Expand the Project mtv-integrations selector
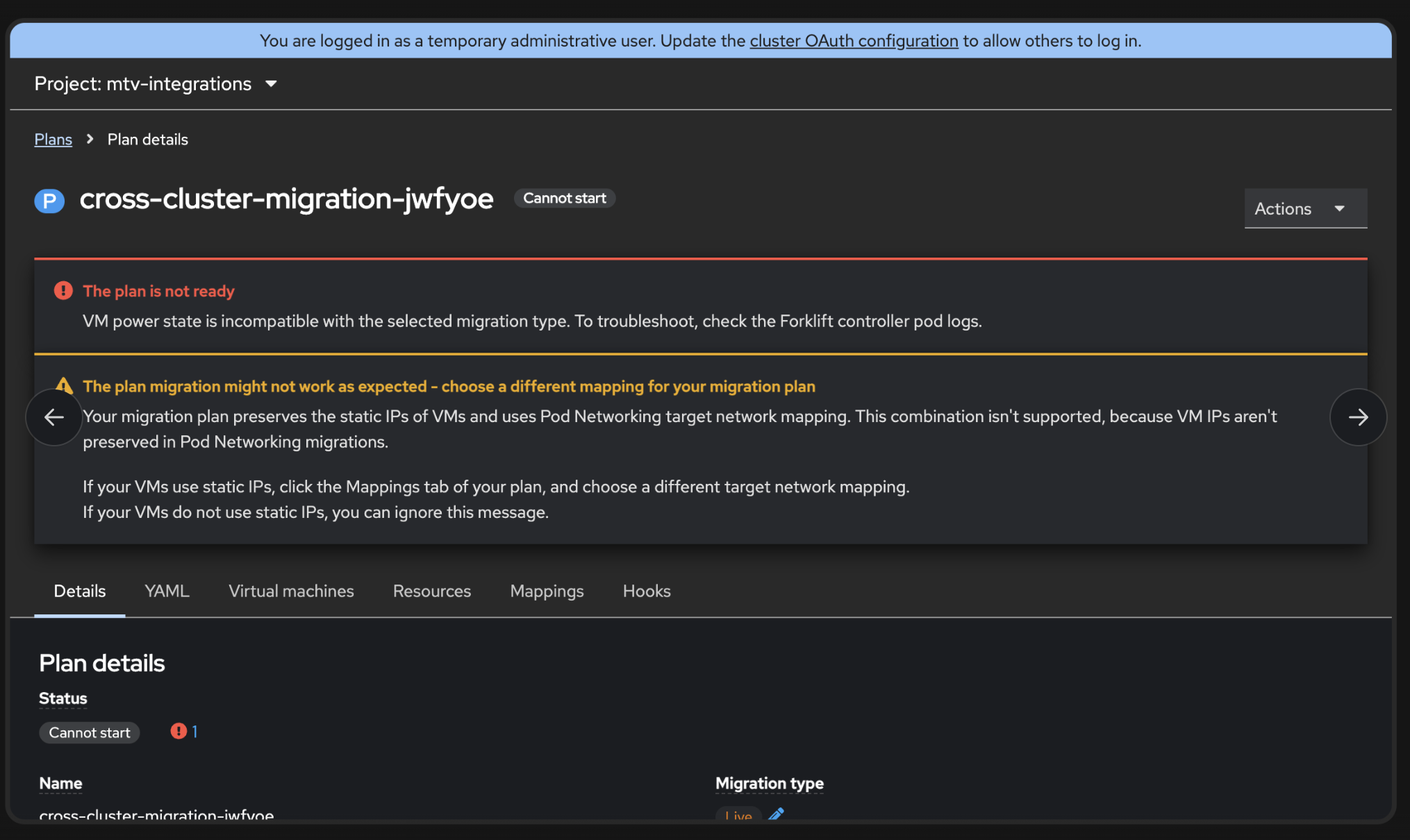Image resolution: width=1410 pixels, height=840 pixels. tap(156, 84)
